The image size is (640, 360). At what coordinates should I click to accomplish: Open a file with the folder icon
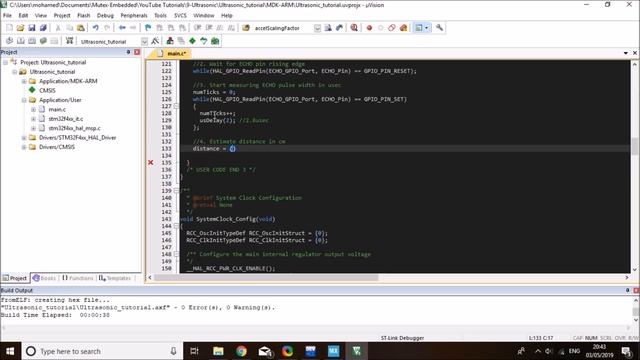[x=20, y=28]
